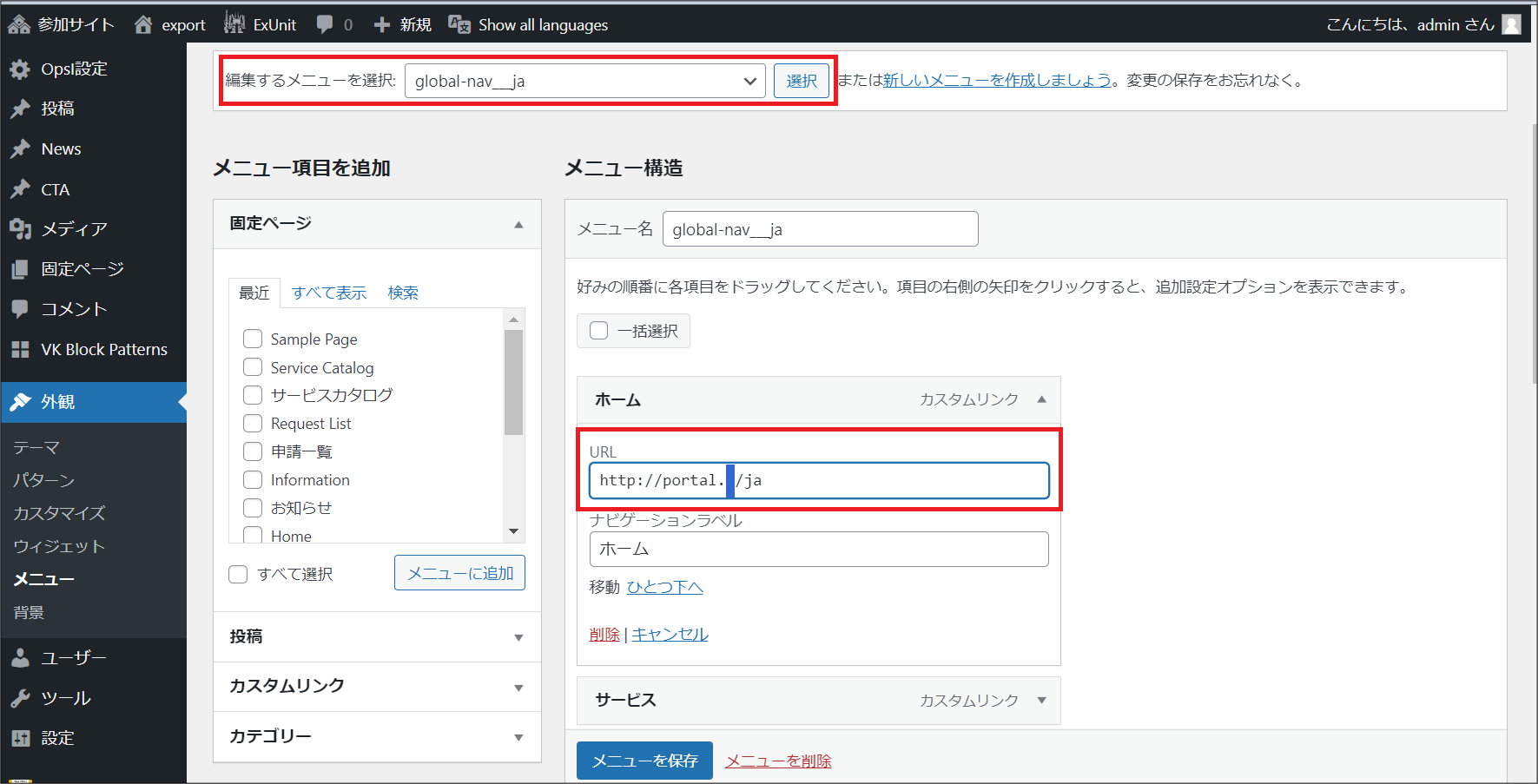The image size is (1538, 784).
Task: Open the ウィジェット submenu item
Action: pyautogui.click(x=59, y=546)
